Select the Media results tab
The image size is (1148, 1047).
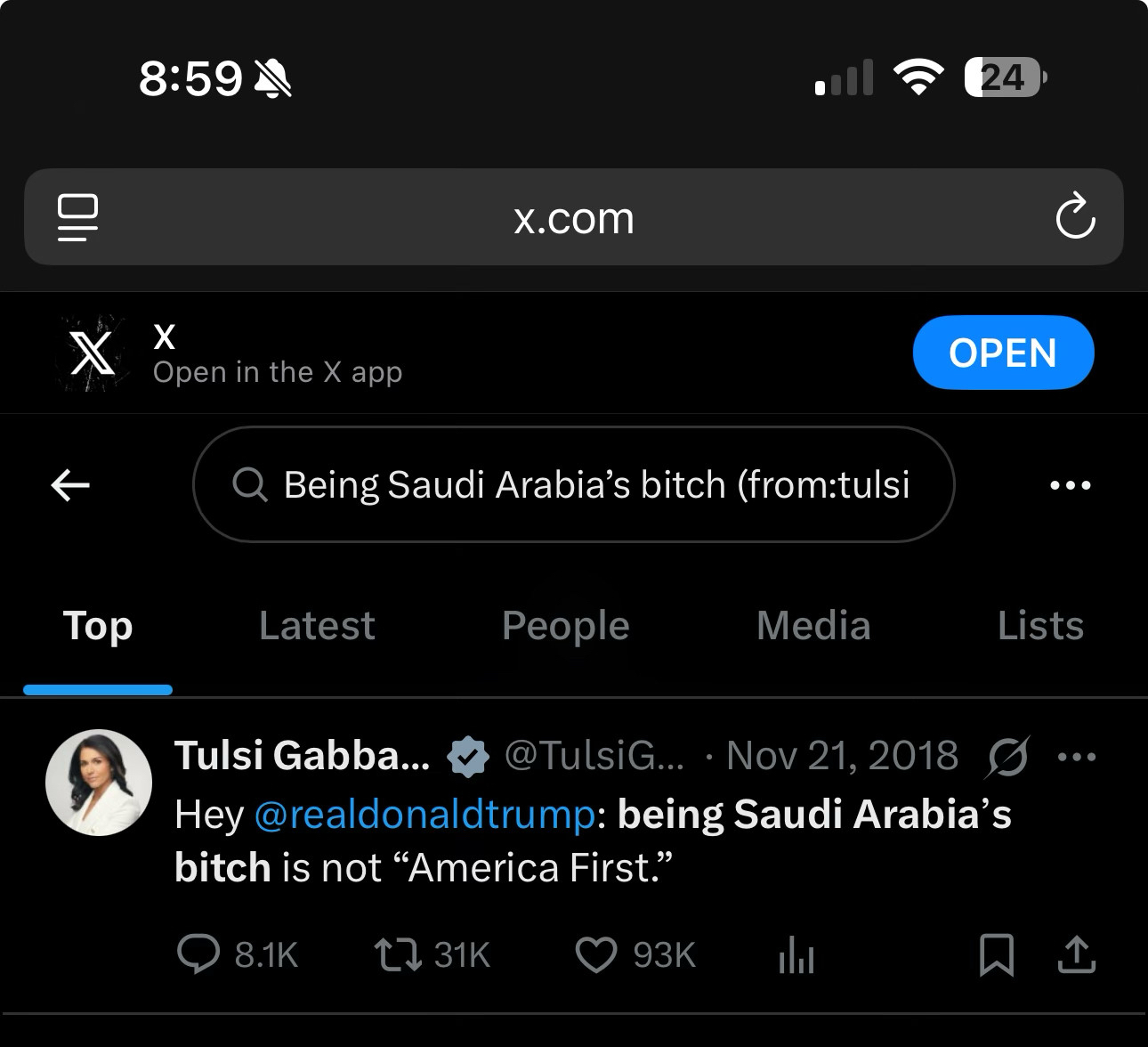(813, 626)
